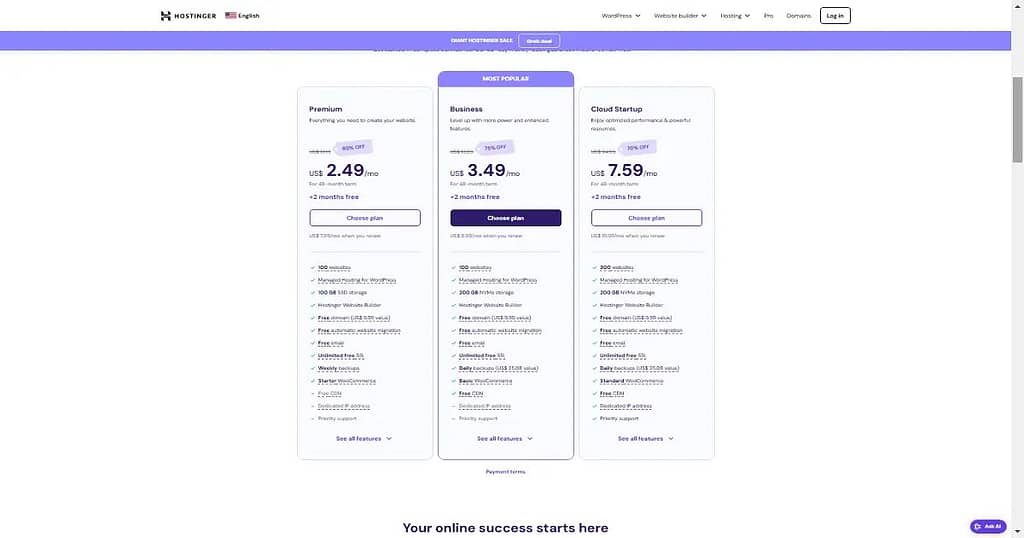Image resolution: width=1024 pixels, height=538 pixels.
Task: Click the Cloud Startup plan discount tag
Action: (637, 148)
